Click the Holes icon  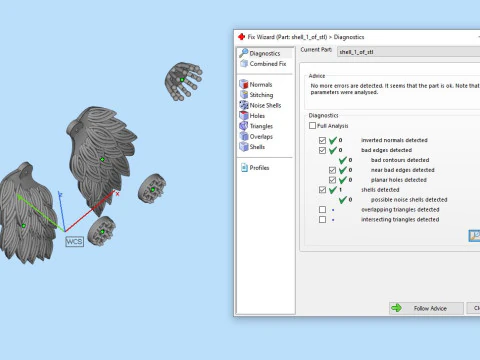point(244,115)
